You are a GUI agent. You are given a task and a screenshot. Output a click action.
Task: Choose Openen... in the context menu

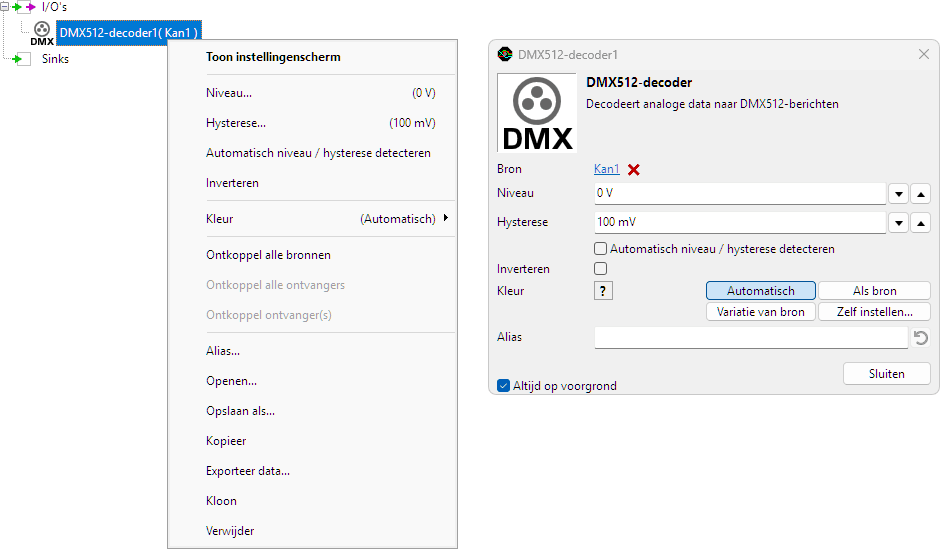point(312,381)
